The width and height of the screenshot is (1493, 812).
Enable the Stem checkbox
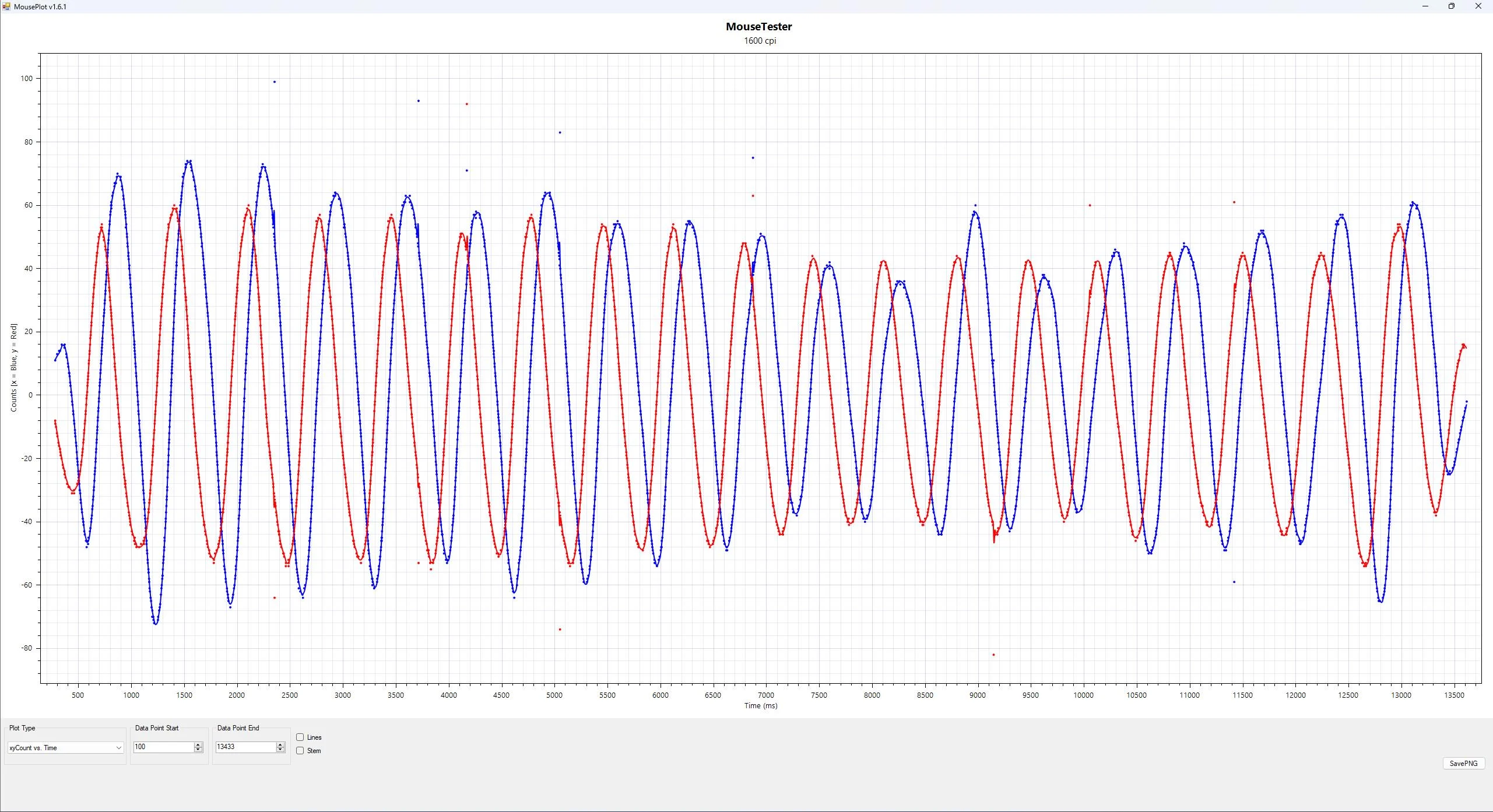coord(300,751)
